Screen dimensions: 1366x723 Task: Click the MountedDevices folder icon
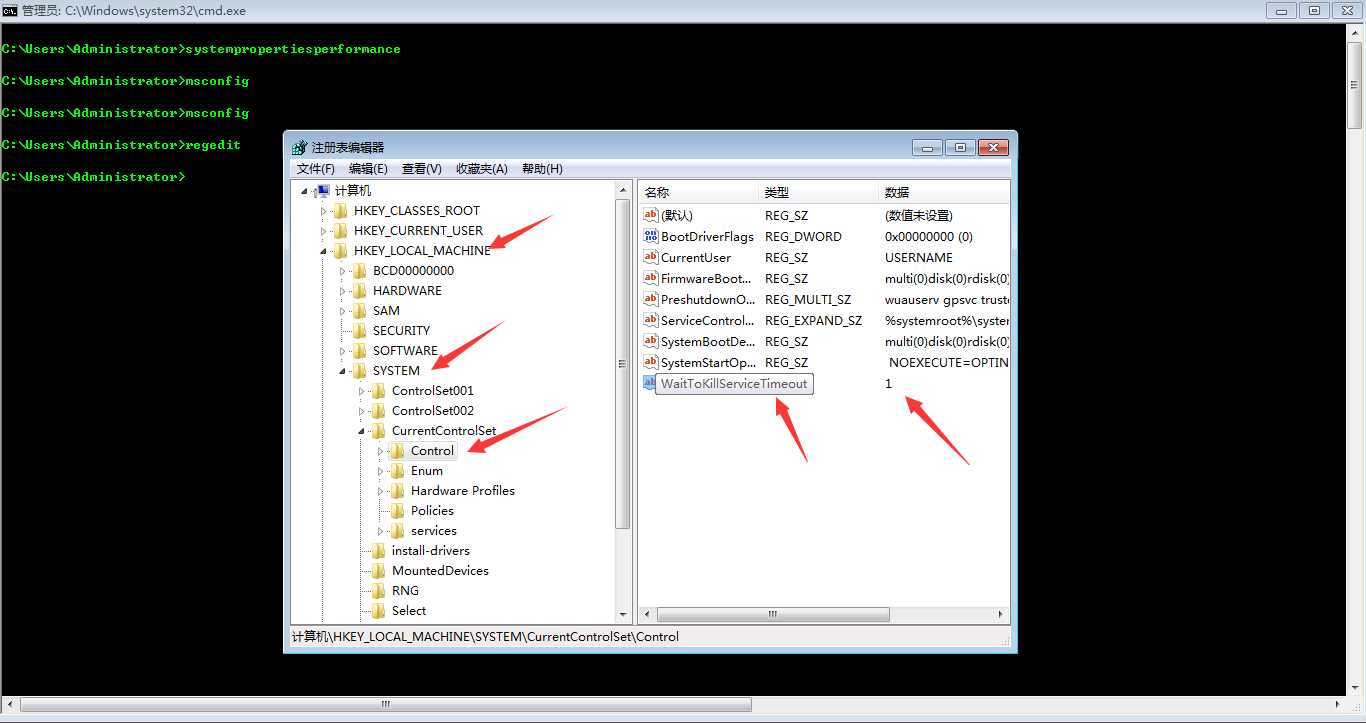pos(379,570)
